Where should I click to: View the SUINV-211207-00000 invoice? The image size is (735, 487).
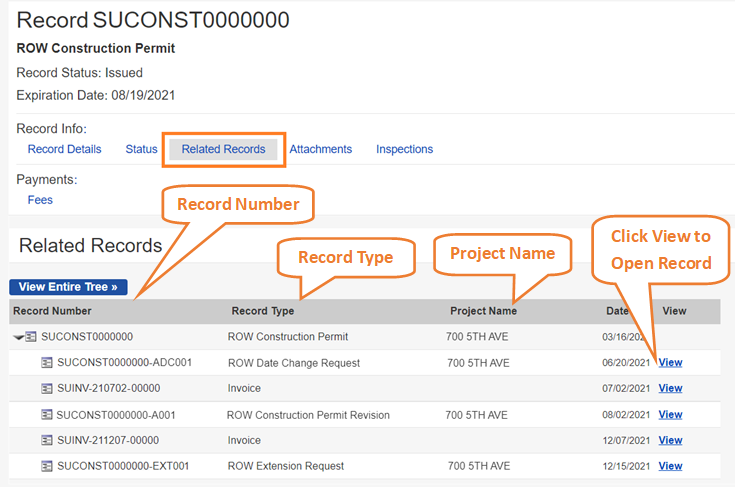point(670,440)
